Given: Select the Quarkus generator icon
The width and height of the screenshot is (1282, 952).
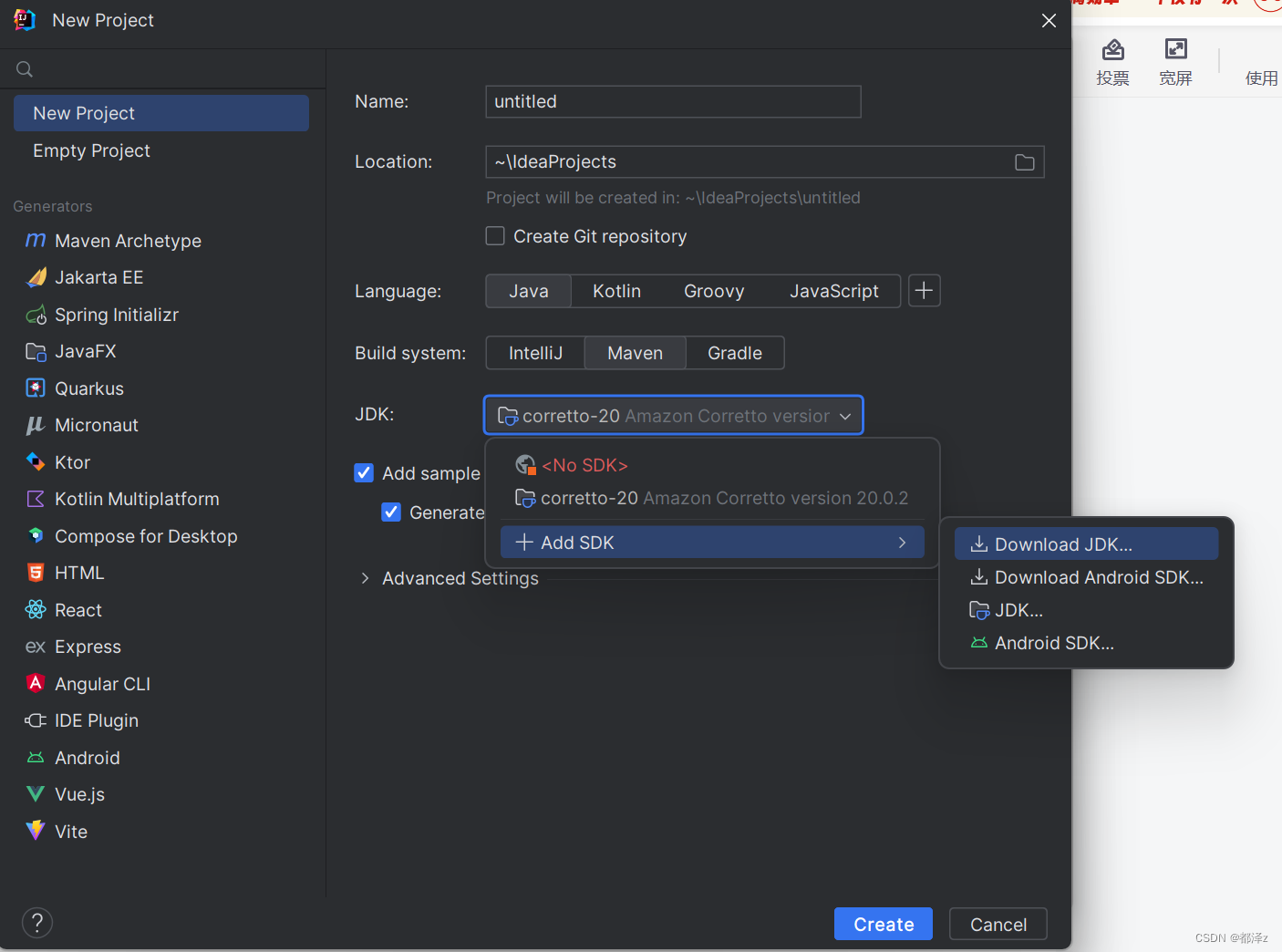Looking at the screenshot, I should point(35,388).
